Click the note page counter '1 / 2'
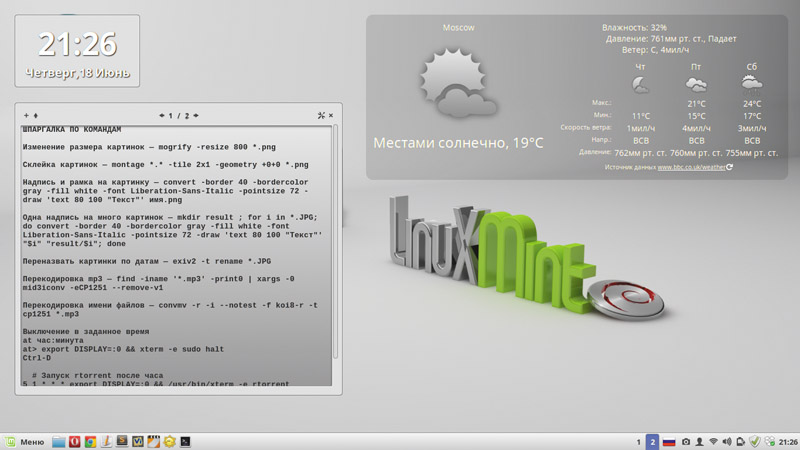 point(179,116)
